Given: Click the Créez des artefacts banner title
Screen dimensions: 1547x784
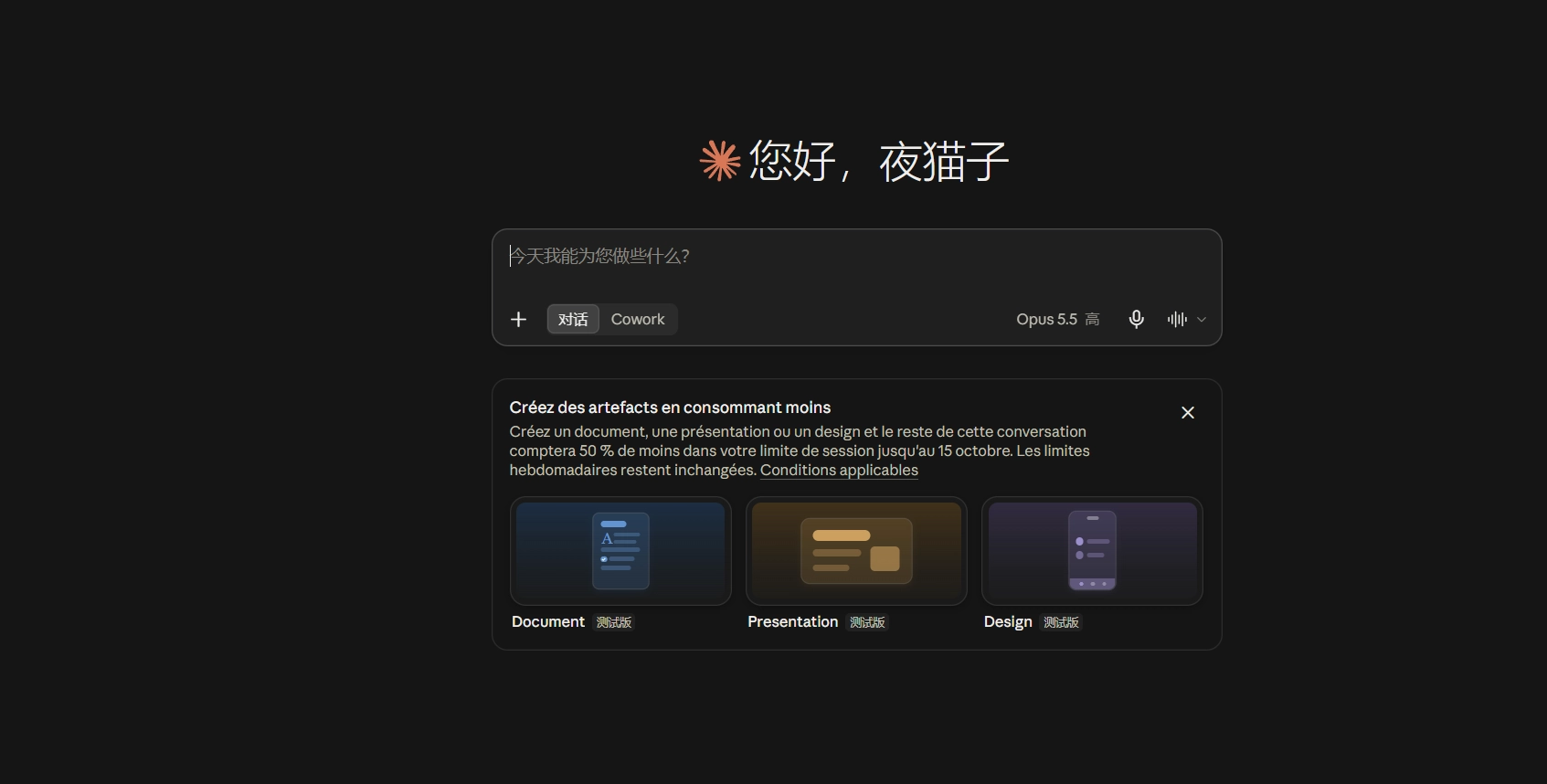Looking at the screenshot, I should pos(670,408).
